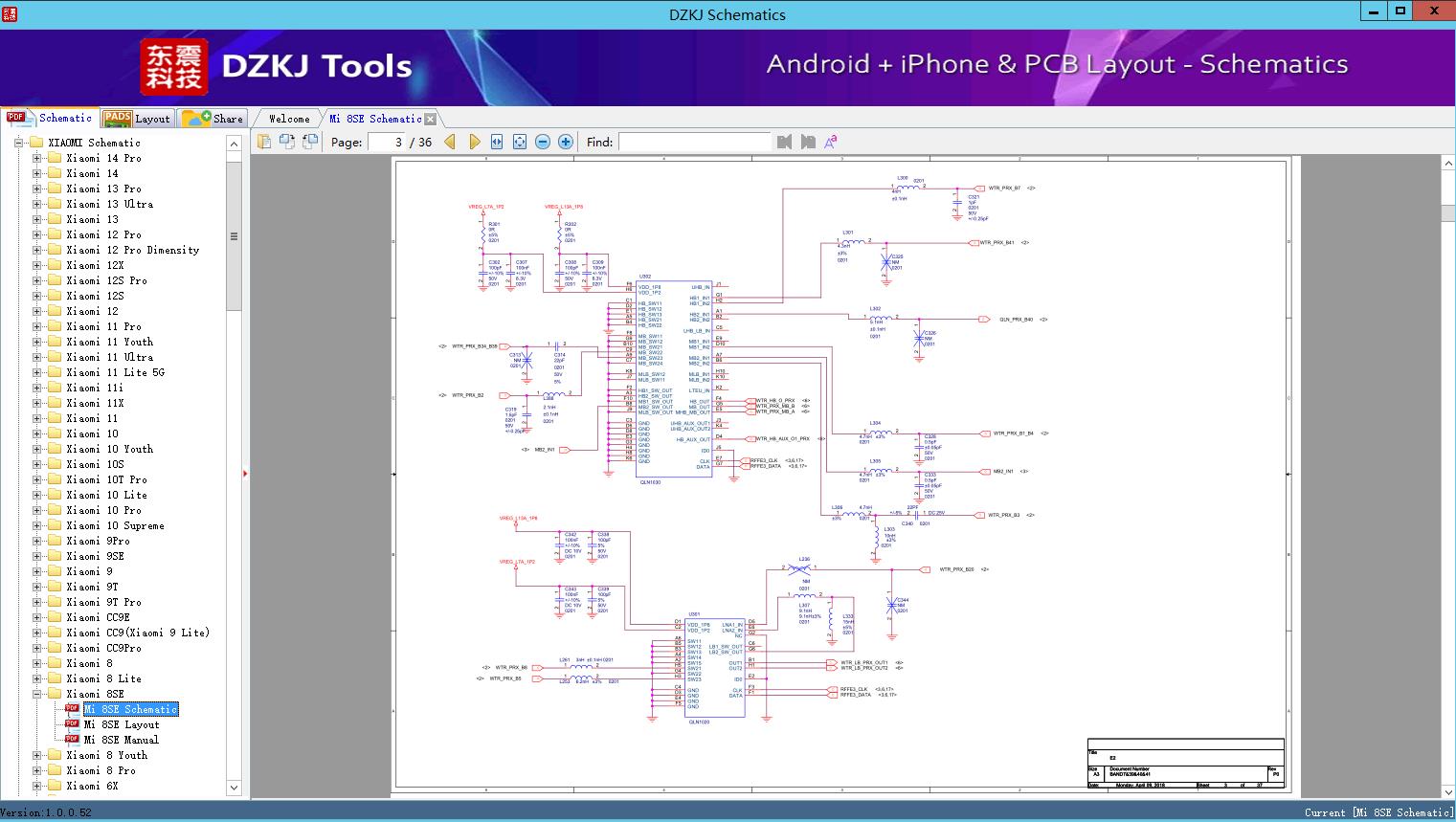The image size is (1456, 822).
Task: Expand the Xiaomi 13 Ultra folder
Action: pos(36,204)
